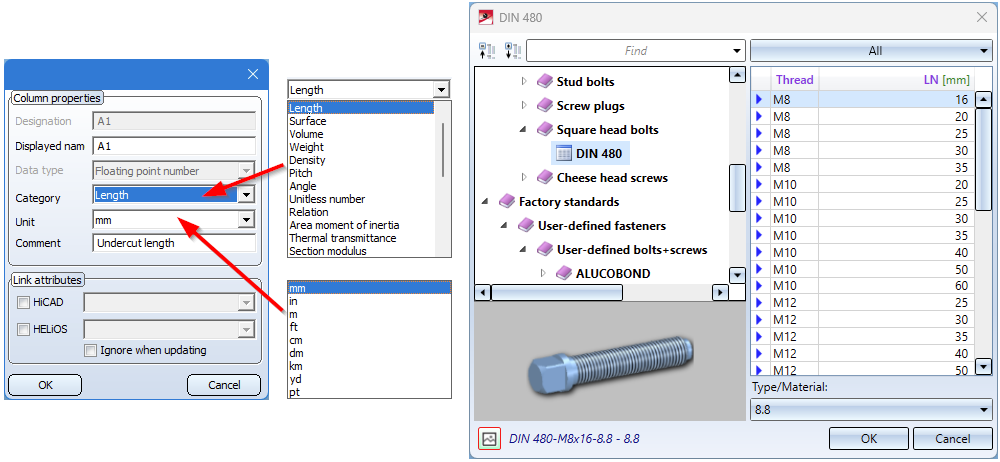
Task: Click OK in Column properties dialog
Action: coord(45,385)
